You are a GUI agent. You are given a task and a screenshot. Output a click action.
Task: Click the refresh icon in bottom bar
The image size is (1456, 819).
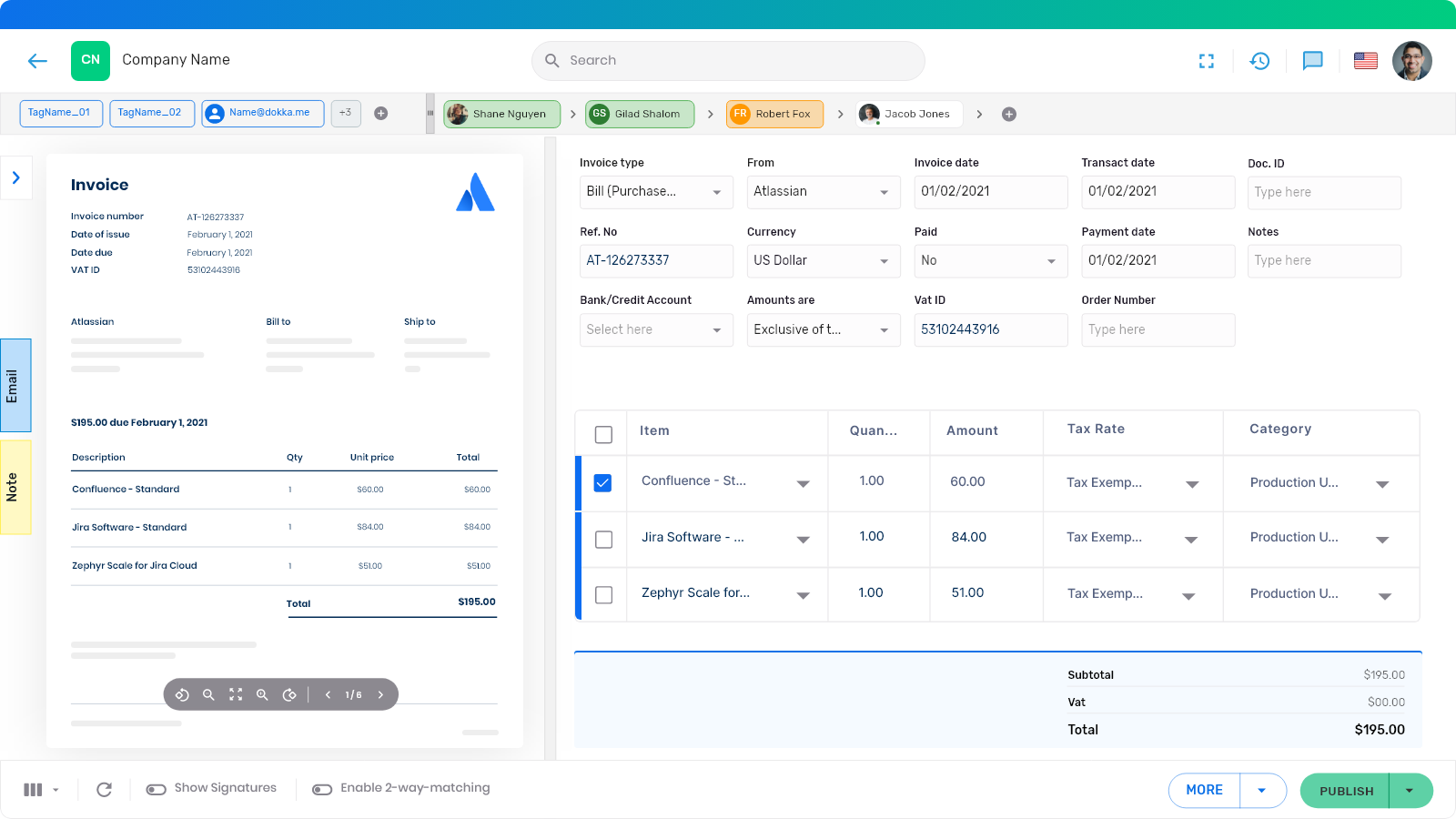tap(105, 790)
